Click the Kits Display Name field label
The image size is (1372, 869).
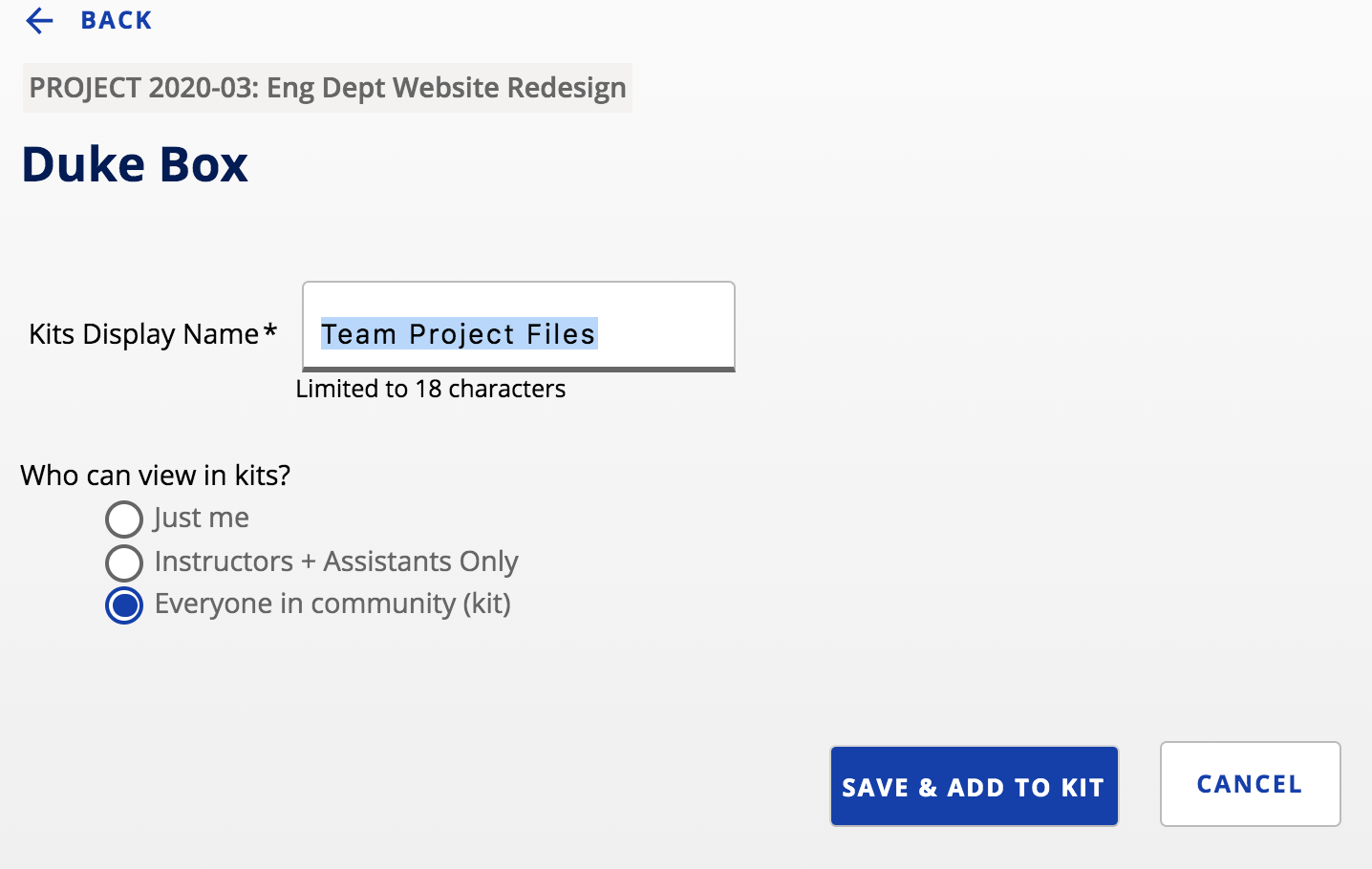pyautogui.click(x=144, y=334)
